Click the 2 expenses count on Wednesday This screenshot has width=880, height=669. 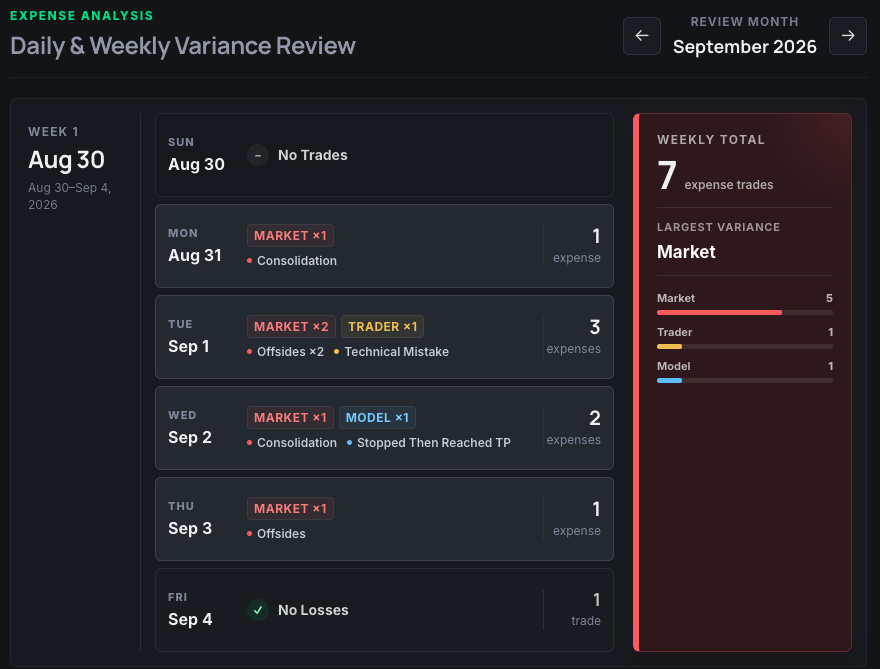click(574, 428)
